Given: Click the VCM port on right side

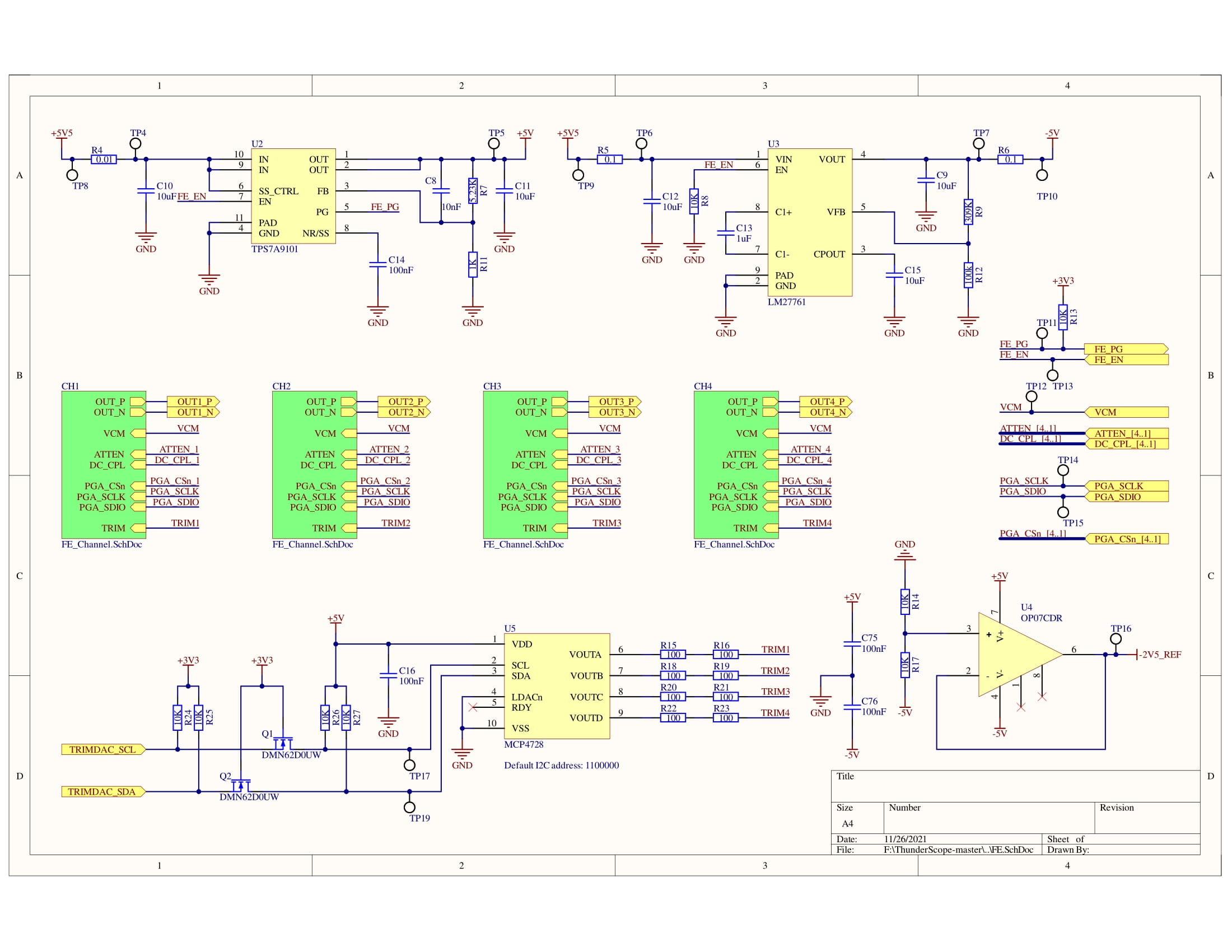Looking at the screenshot, I should [x=1126, y=412].
